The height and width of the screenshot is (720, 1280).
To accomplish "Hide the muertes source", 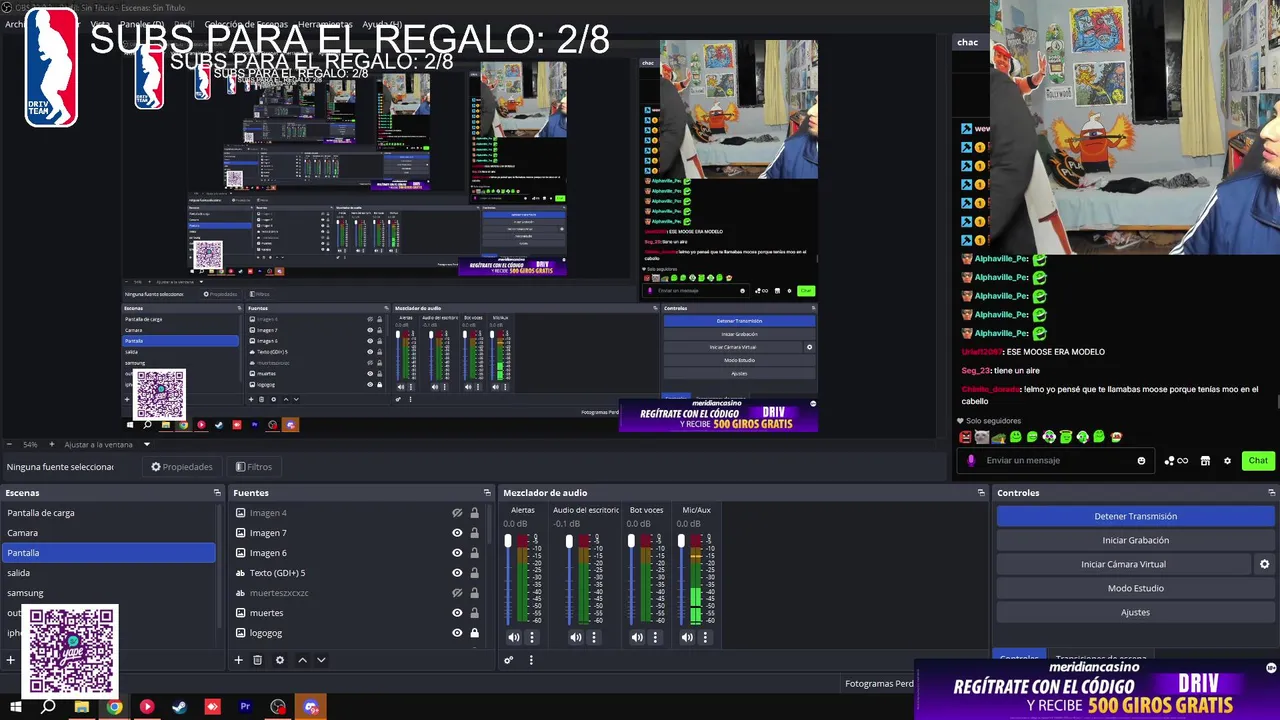I will pos(457,613).
